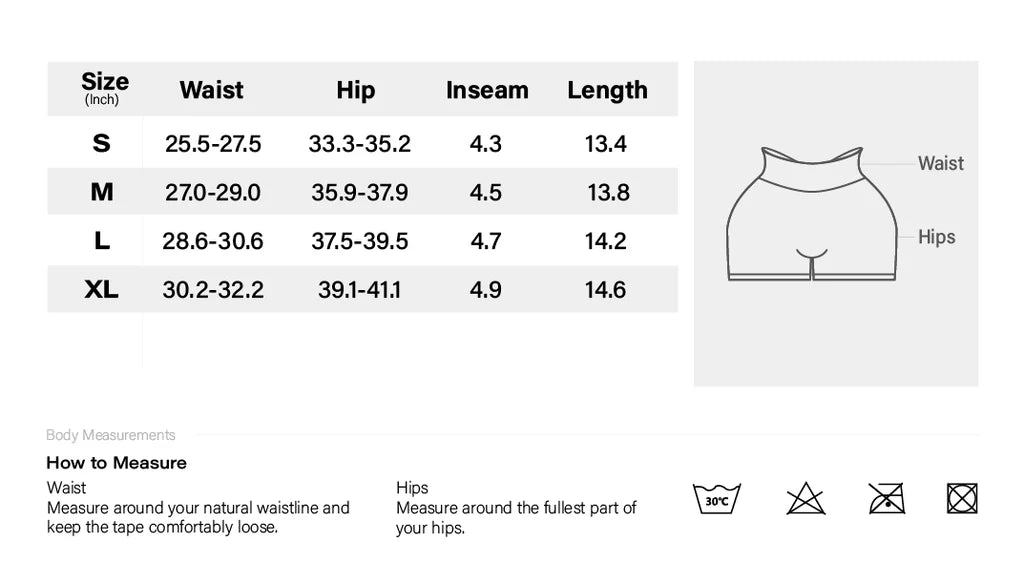This screenshot has width=1024, height=583.
Task: Click the How to Measure heading
Action: point(116,463)
